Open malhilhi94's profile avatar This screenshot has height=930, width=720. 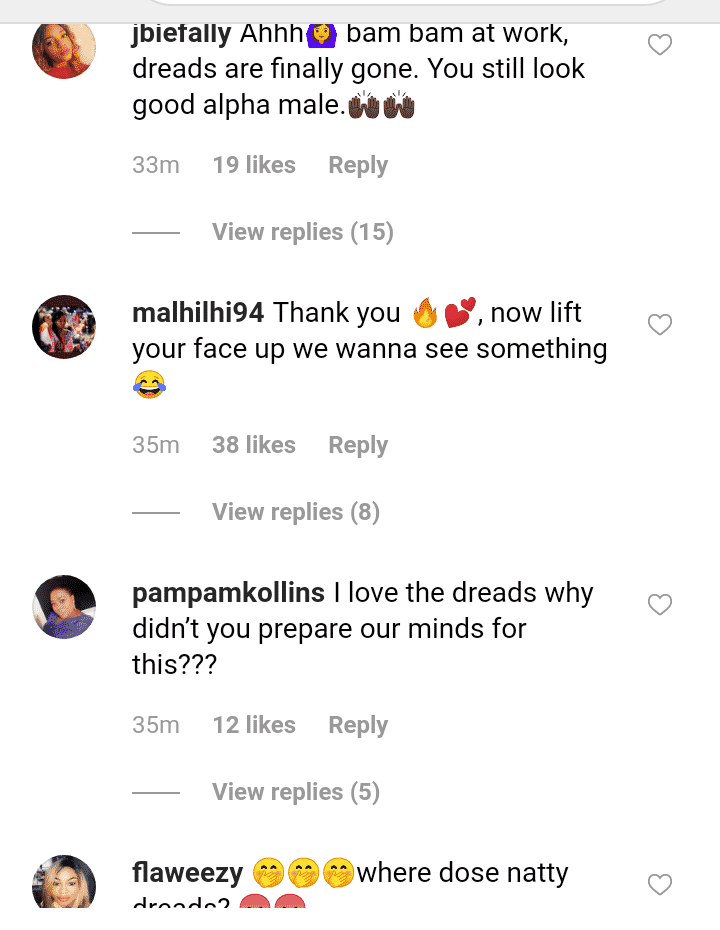click(64, 326)
